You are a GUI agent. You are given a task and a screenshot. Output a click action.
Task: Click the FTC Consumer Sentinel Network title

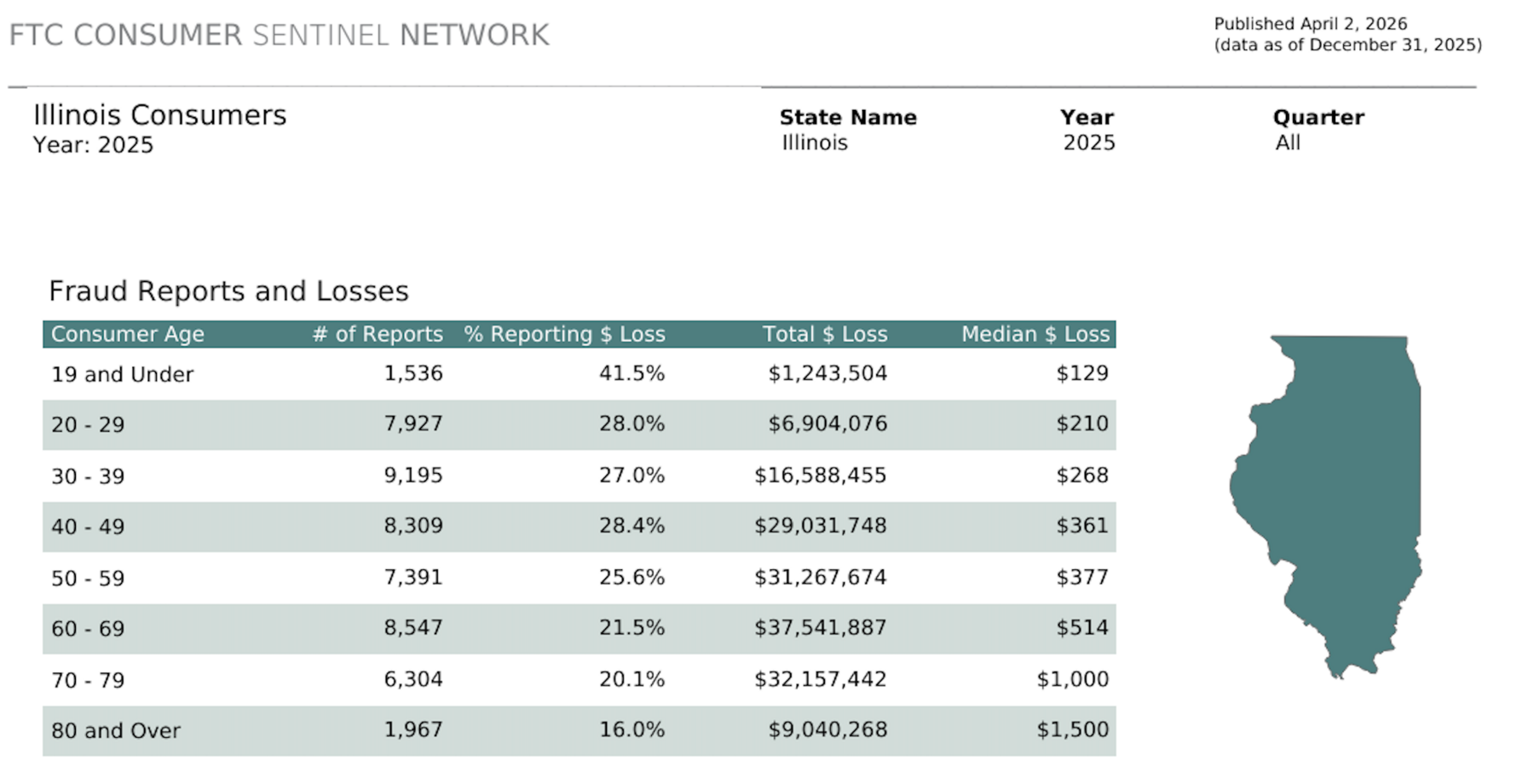click(x=279, y=35)
